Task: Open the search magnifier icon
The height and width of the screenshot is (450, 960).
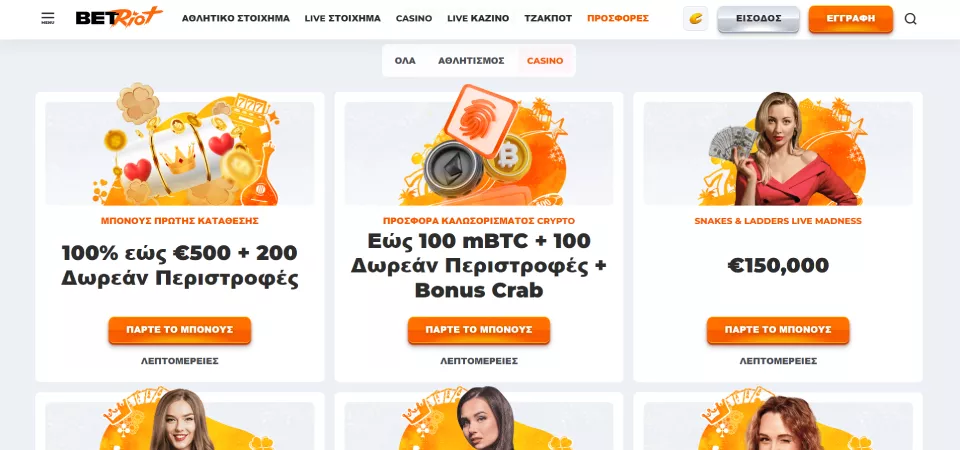Action: (910, 18)
